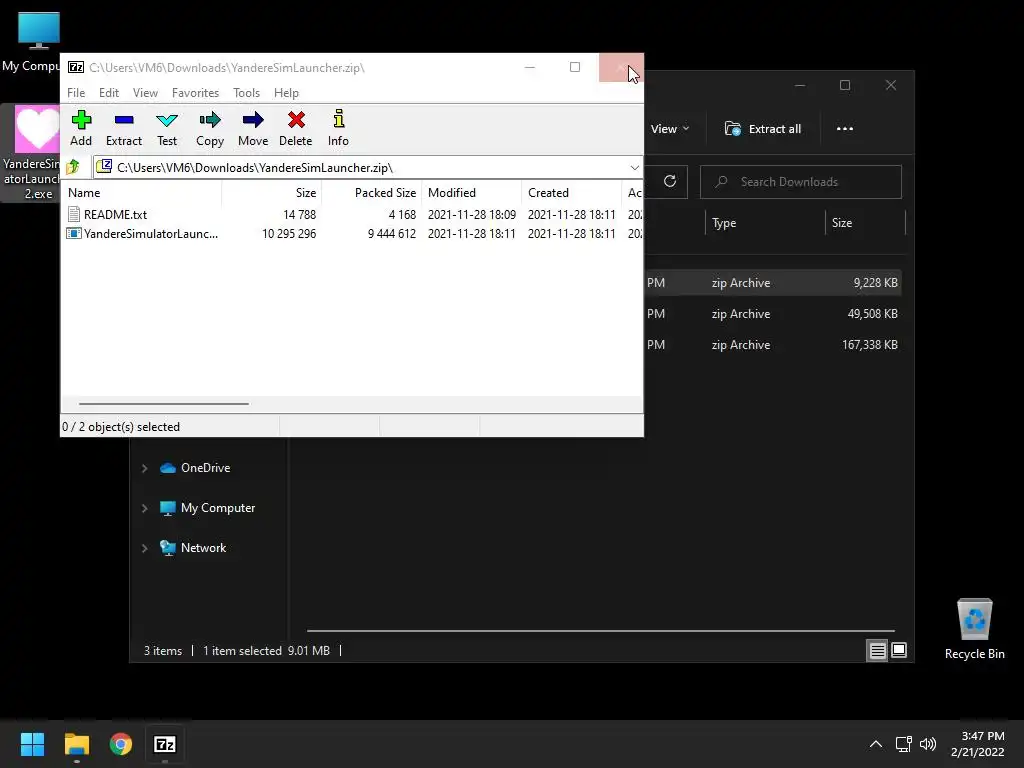Image resolution: width=1024 pixels, height=768 pixels.
Task: Click the README.txt file icon
Action: pyautogui.click(x=74, y=214)
